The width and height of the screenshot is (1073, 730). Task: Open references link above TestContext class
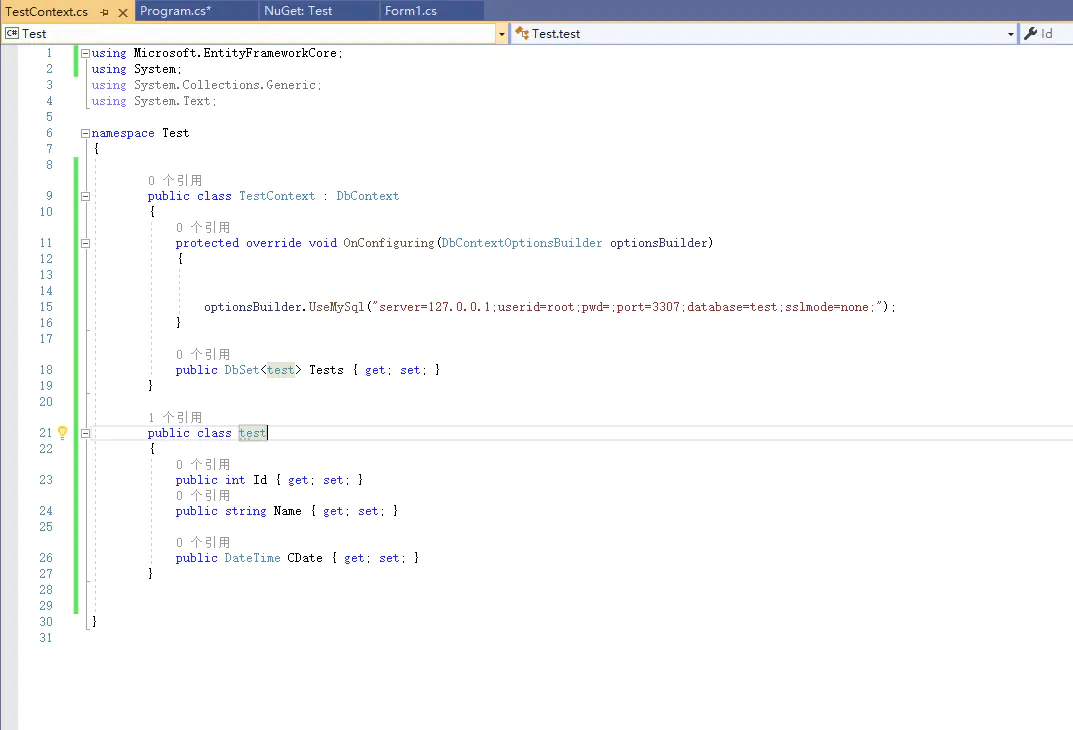[175, 181]
